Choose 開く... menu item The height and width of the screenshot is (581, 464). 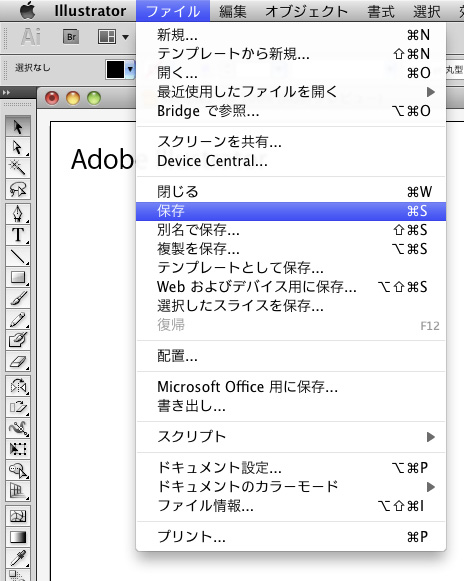point(291,73)
